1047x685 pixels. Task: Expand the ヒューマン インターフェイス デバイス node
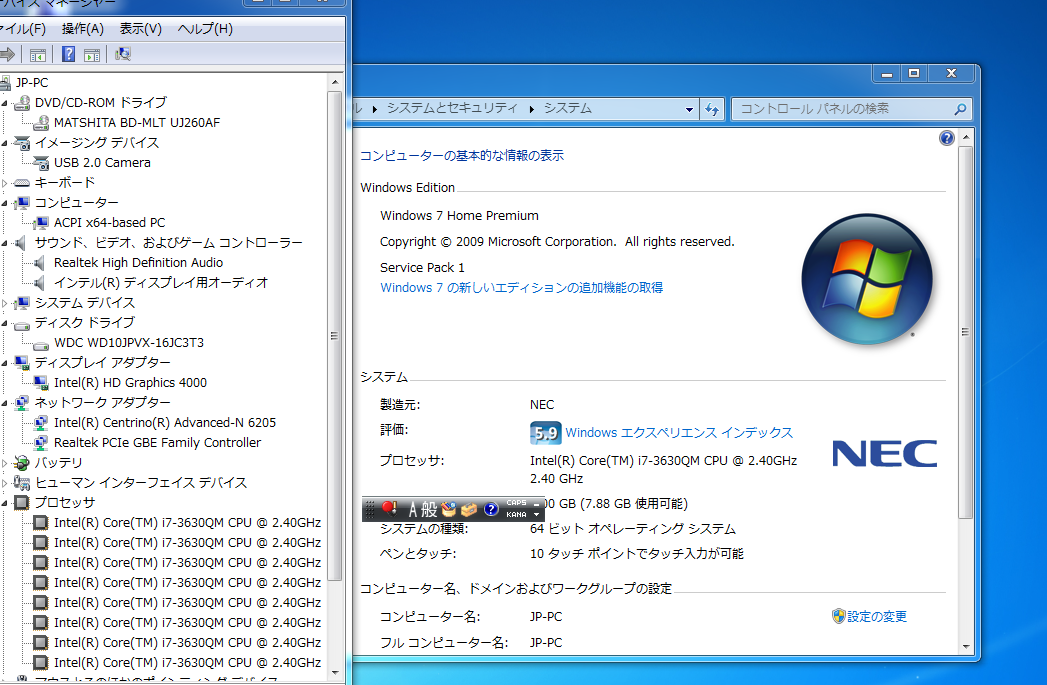[5, 483]
